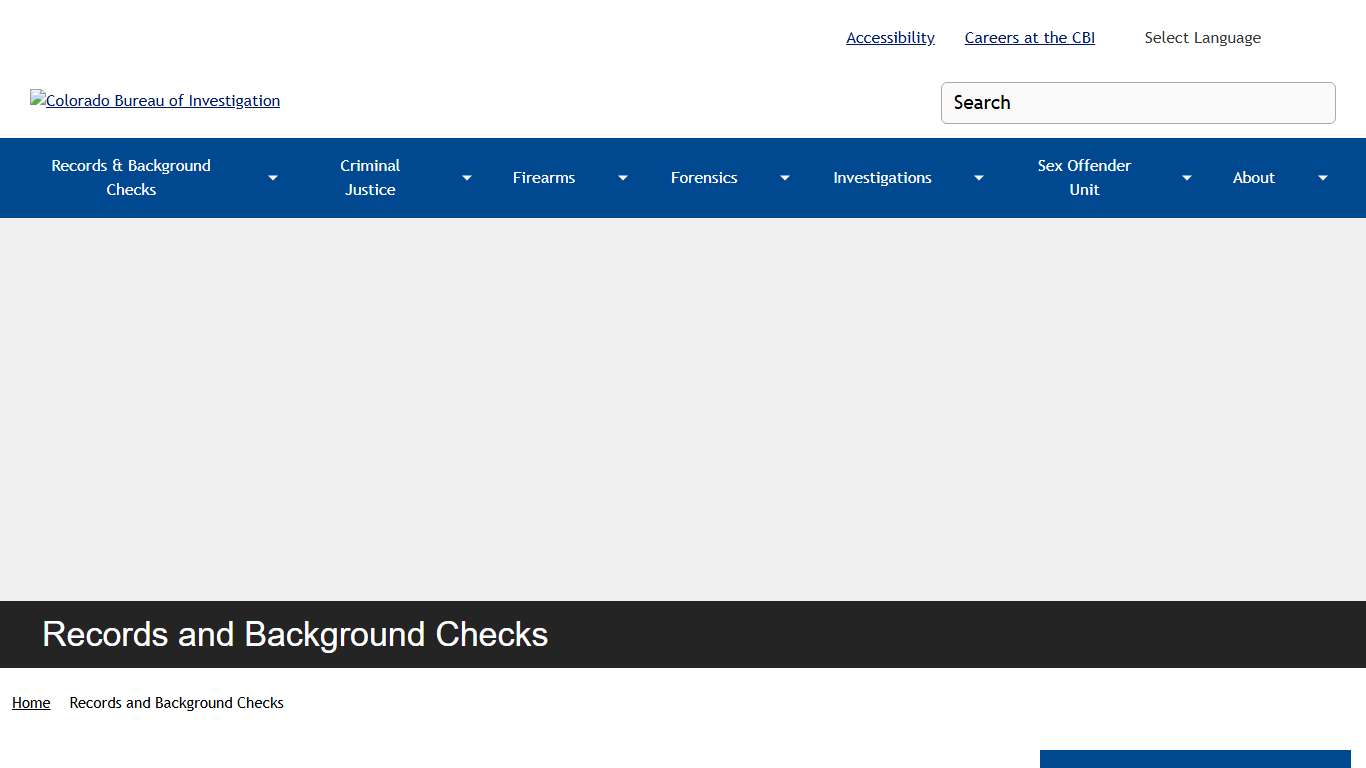Screen dimensions: 1366x768
Task: Expand the Criminal Justice dropdown arrow
Action: click(x=466, y=177)
